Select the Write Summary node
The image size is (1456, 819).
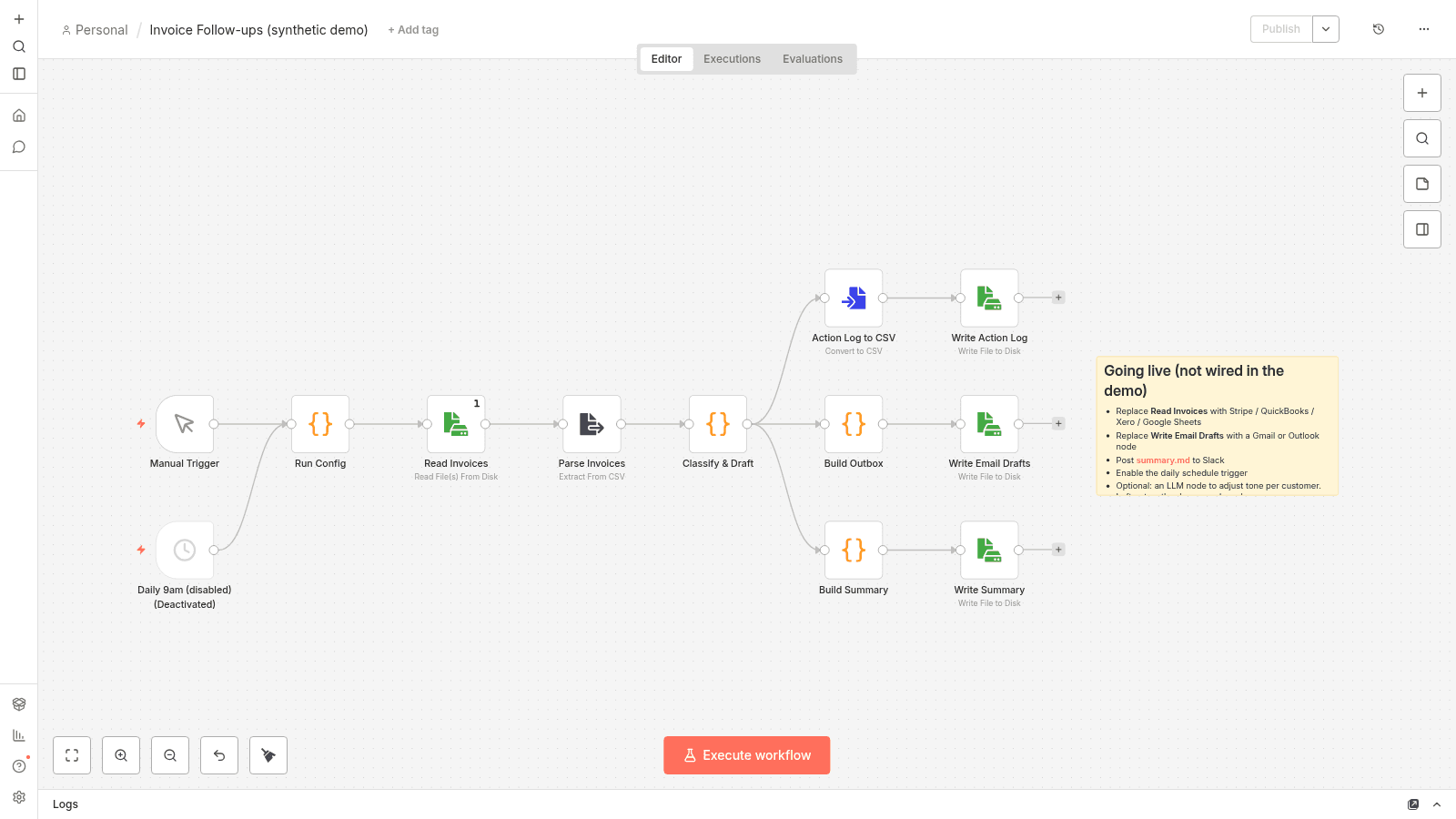pyautogui.click(x=989, y=550)
